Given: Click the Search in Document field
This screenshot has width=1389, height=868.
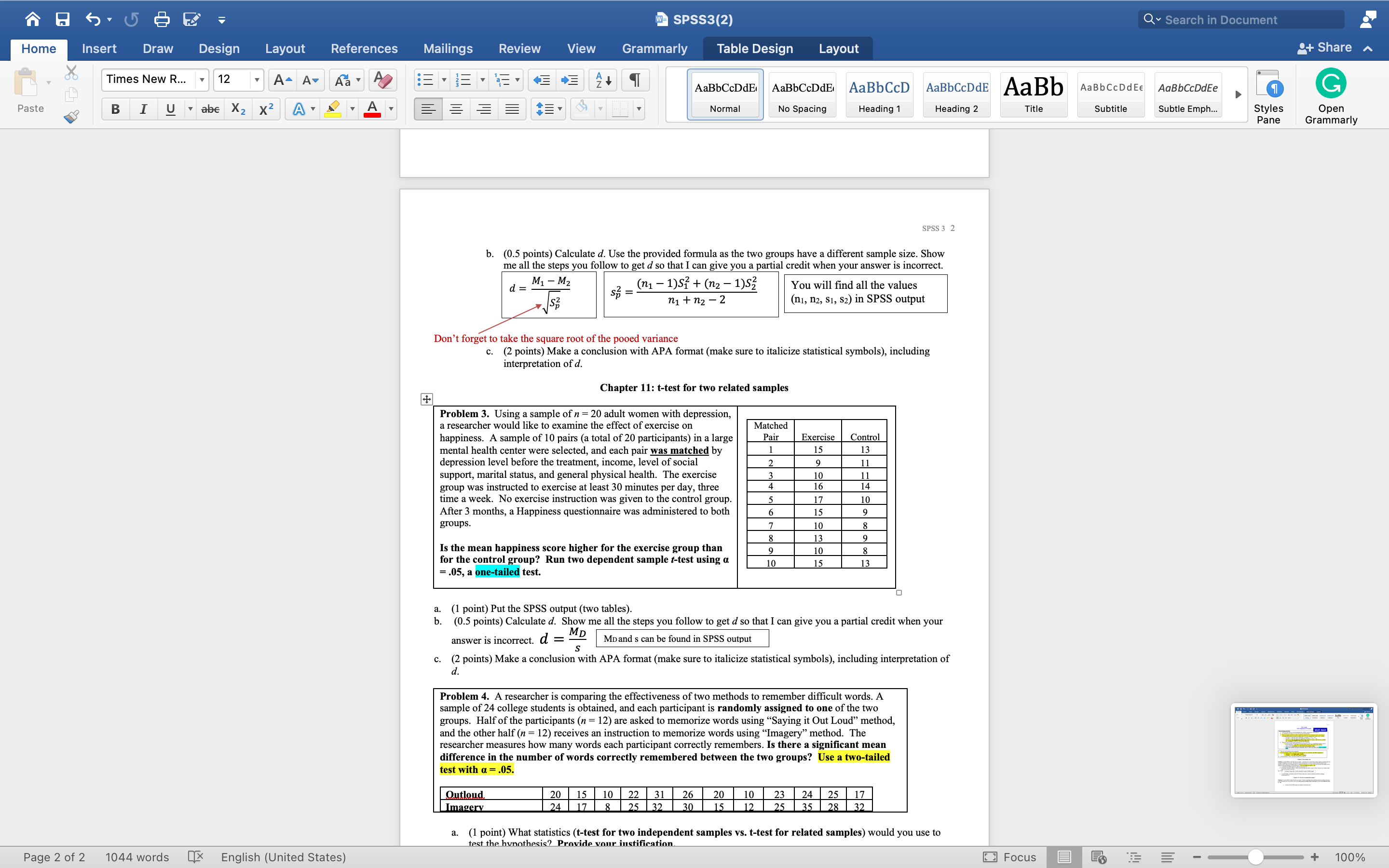Looking at the screenshot, I should coord(1240,19).
